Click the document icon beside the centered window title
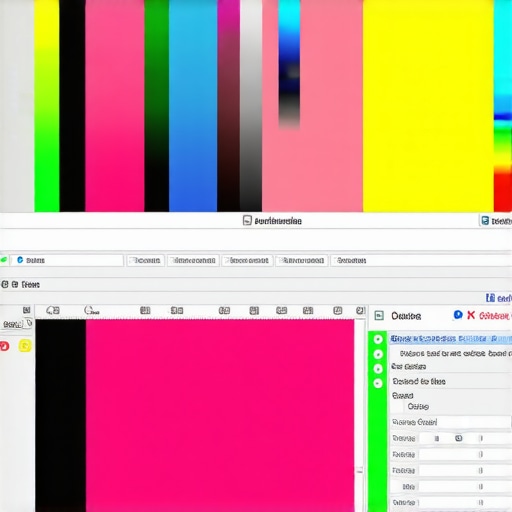 [x=247, y=220]
